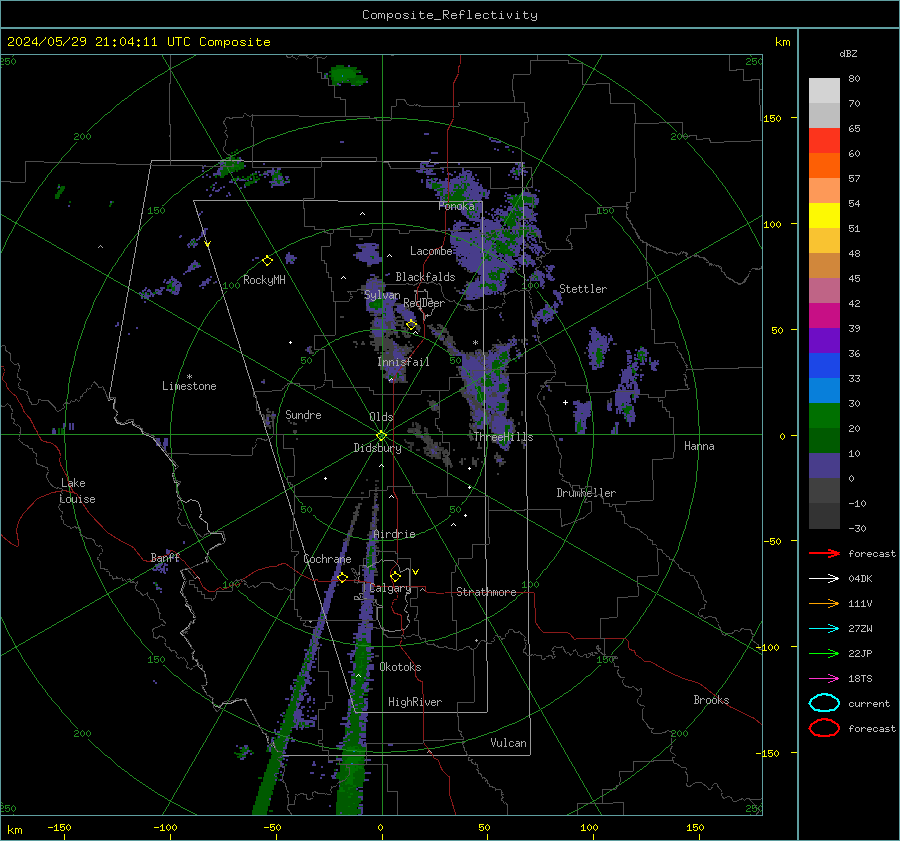Viewport: 900px width, 841px height.
Task: Click the km label at top right
Action: [782, 42]
